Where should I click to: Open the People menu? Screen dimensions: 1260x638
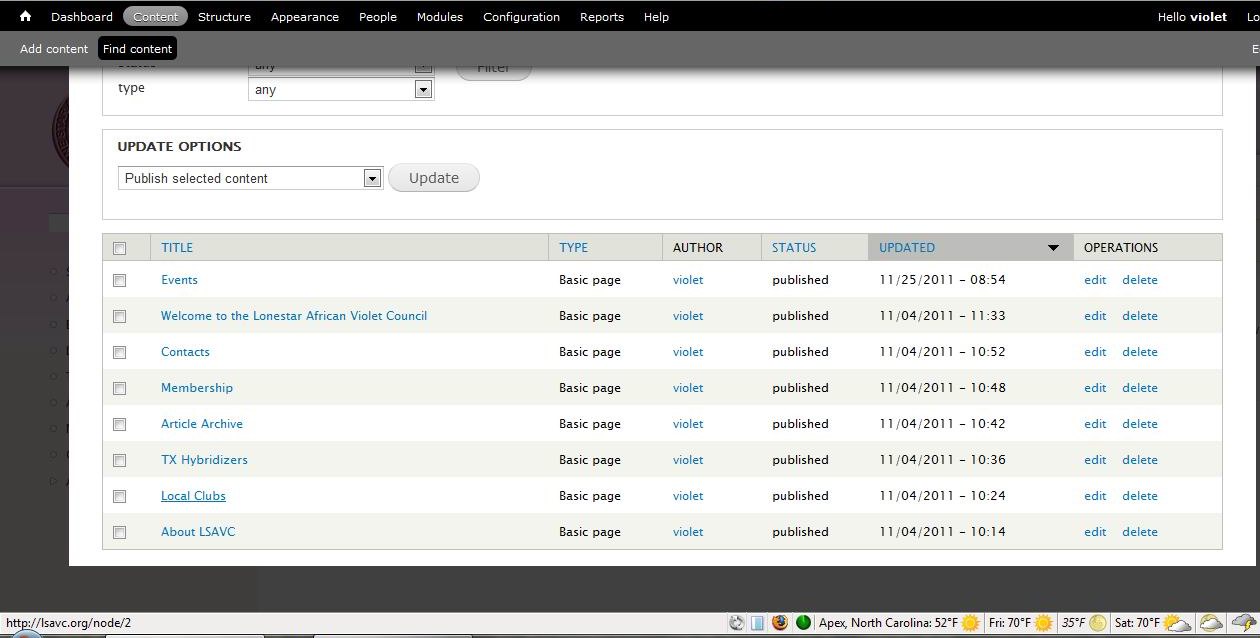[x=378, y=16]
